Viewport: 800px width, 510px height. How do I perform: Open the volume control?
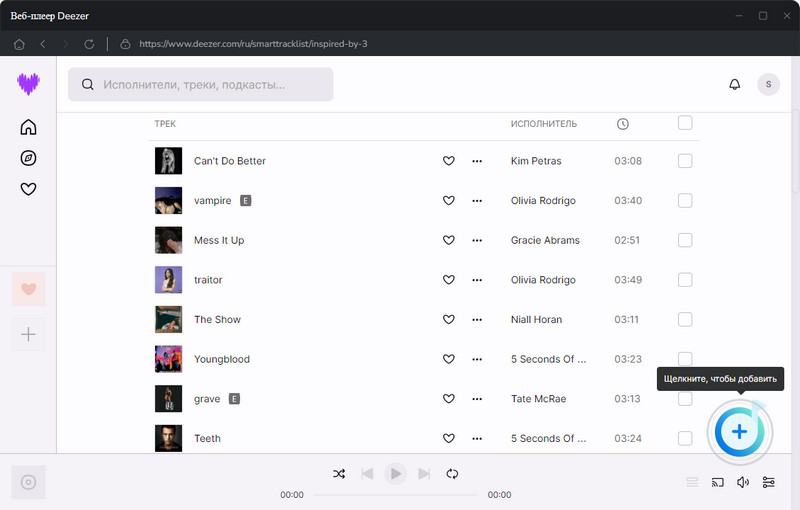pyautogui.click(x=743, y=482)
